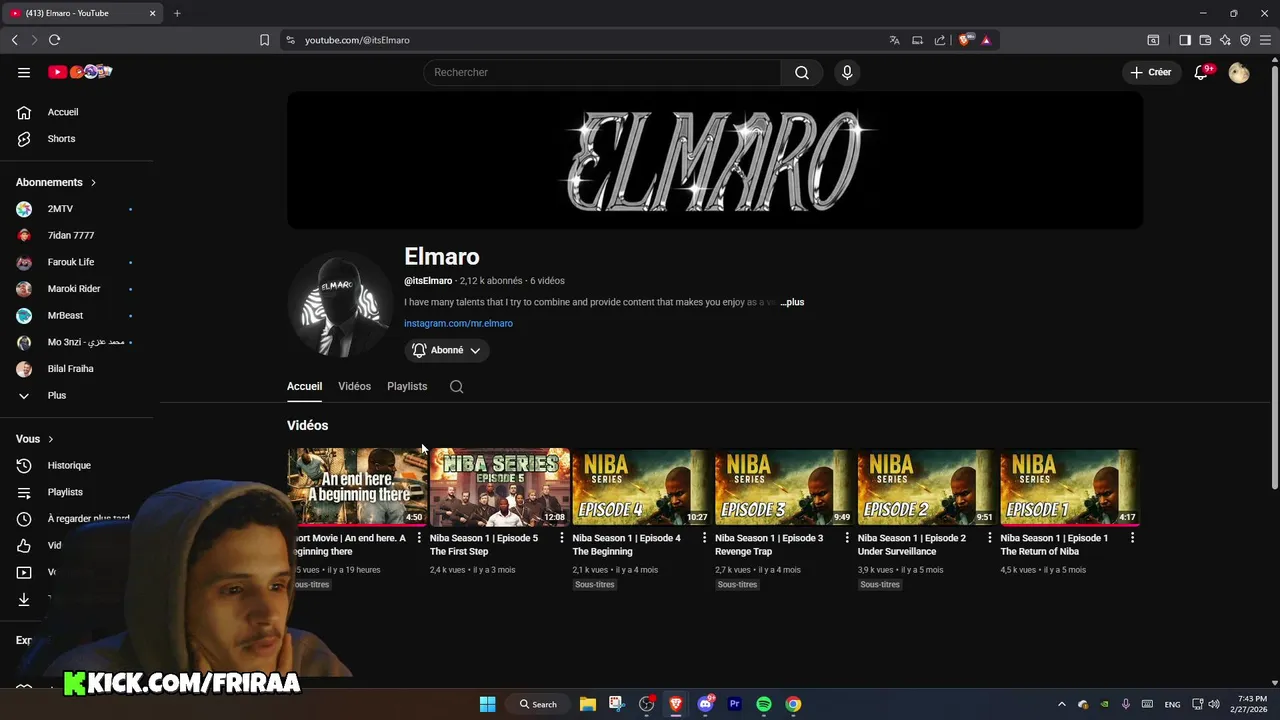Viewport: 1280px width, 720px height.
Task: Select the Accueil channel tab
Action: point(304,386)
